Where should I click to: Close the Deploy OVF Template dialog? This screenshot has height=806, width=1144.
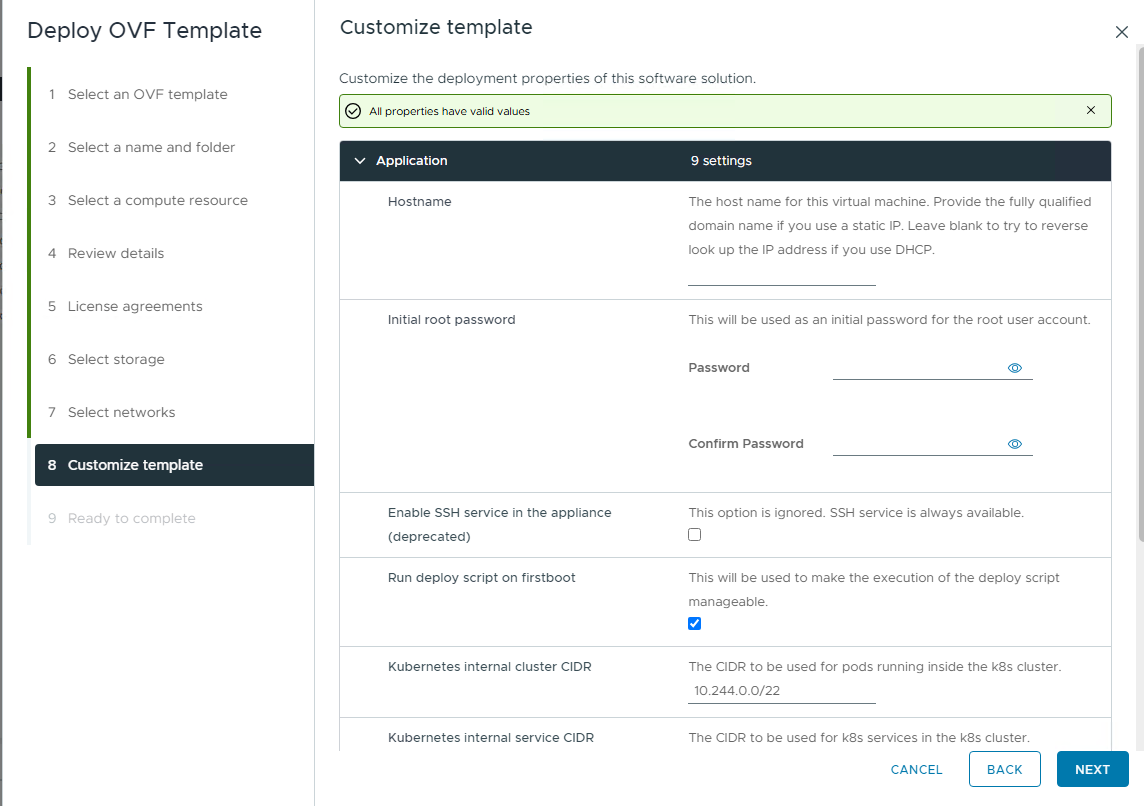point(1121,32)
